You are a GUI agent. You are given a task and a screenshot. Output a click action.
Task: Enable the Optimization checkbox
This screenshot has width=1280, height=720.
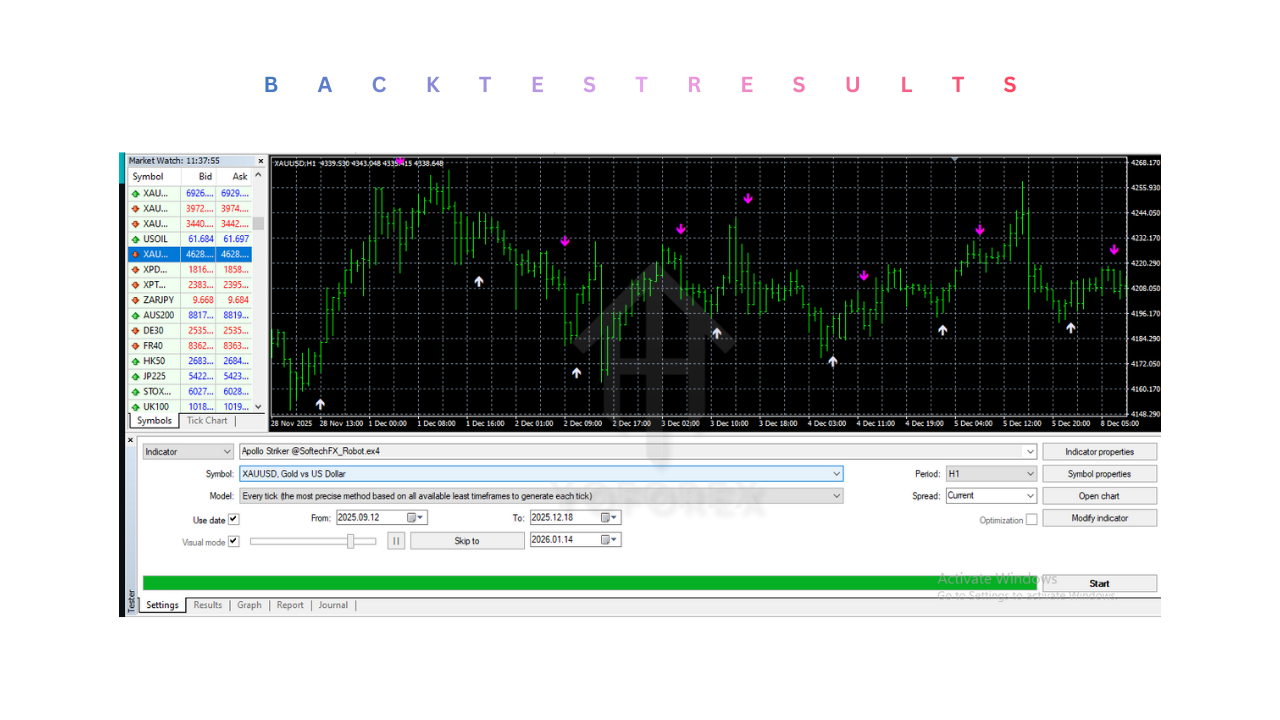pos(1032,519)
